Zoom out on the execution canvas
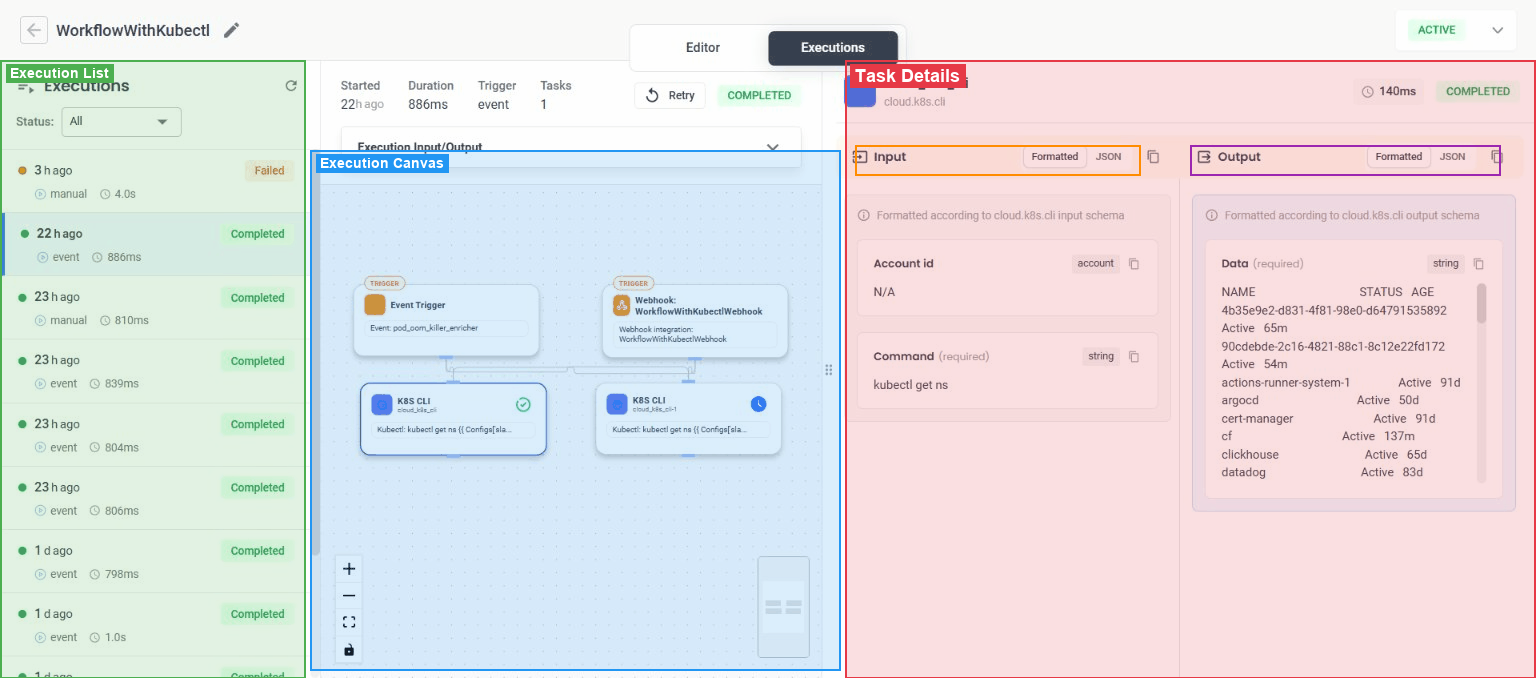This screenshot has width=1536, height=678. 348,596
